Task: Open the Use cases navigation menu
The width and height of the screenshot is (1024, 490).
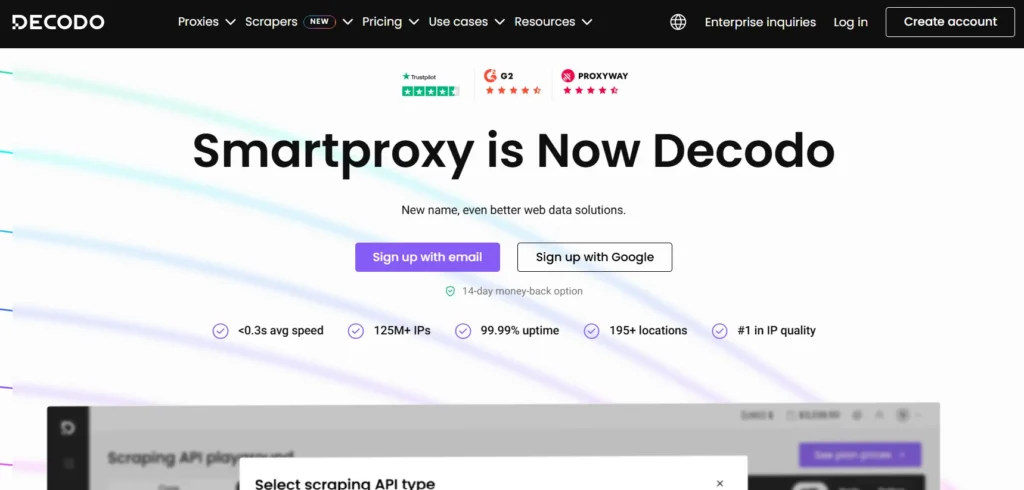Action: 458,22
